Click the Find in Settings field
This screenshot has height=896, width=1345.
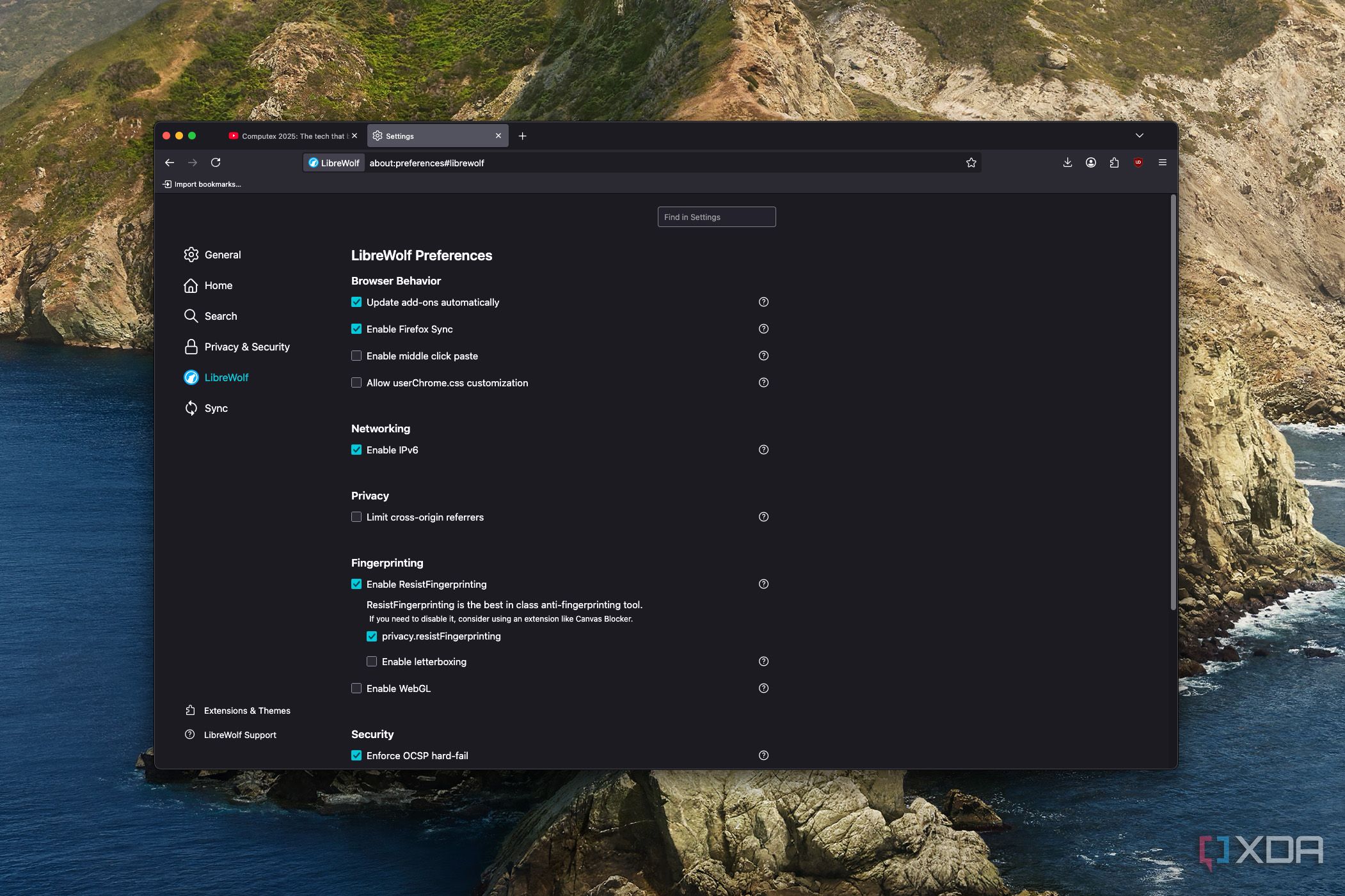716,217
